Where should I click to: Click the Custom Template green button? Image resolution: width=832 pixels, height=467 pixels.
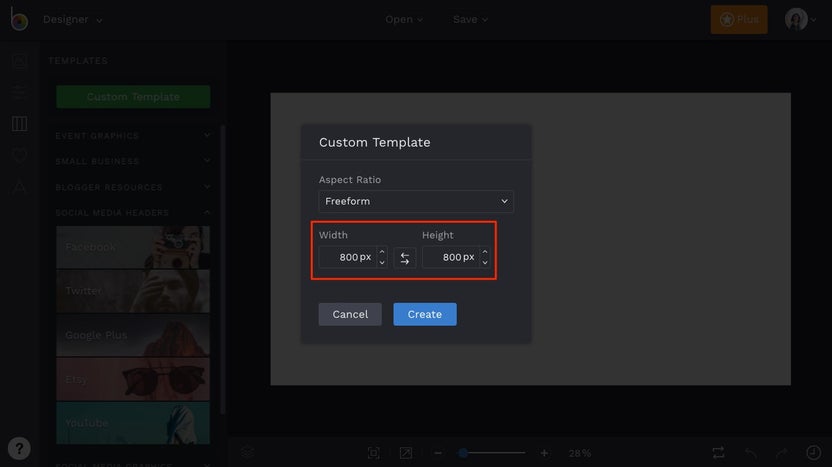(x=133, y=97)
